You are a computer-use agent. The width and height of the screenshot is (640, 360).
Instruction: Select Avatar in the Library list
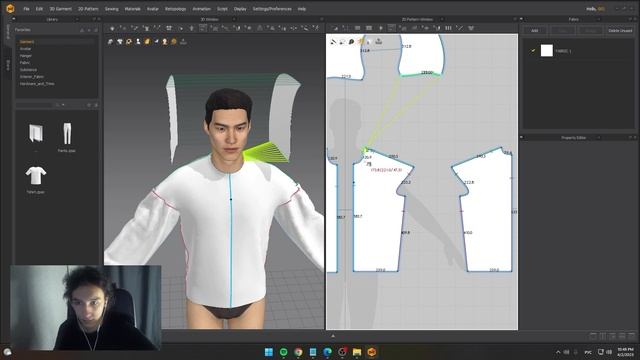pyautogui.click(x=25, y=49)
